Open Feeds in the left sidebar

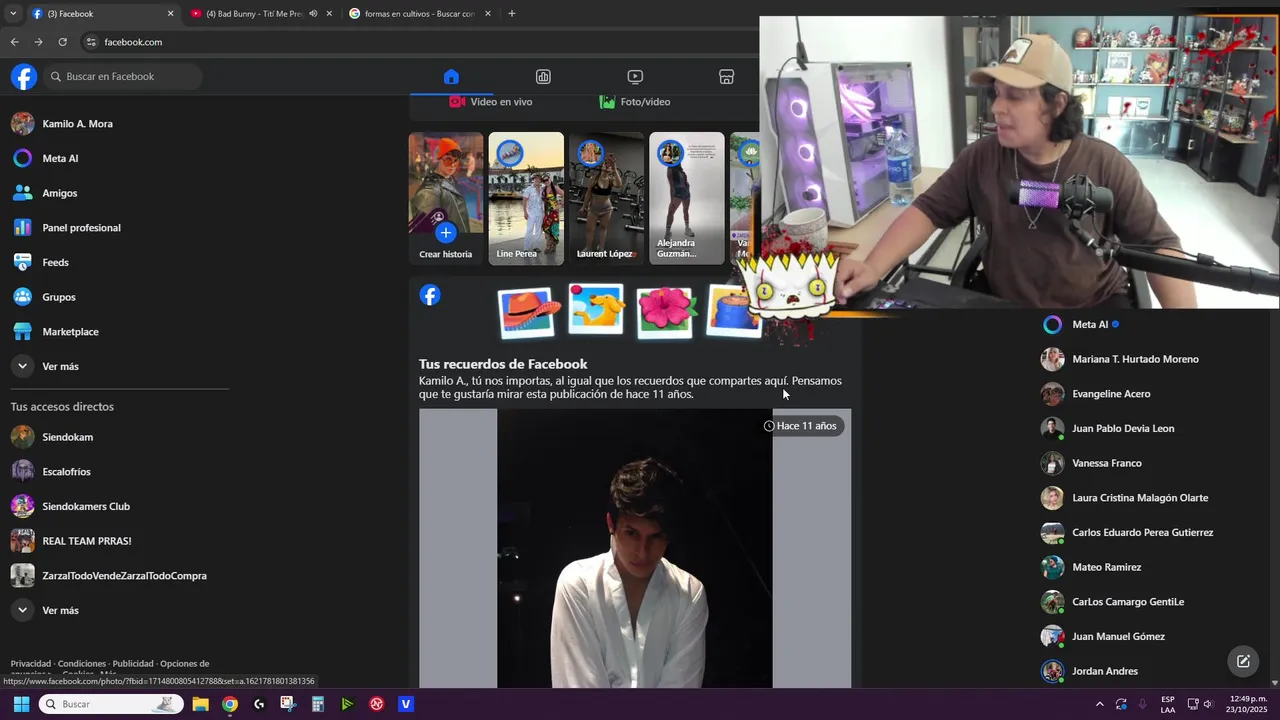[55, 262]
